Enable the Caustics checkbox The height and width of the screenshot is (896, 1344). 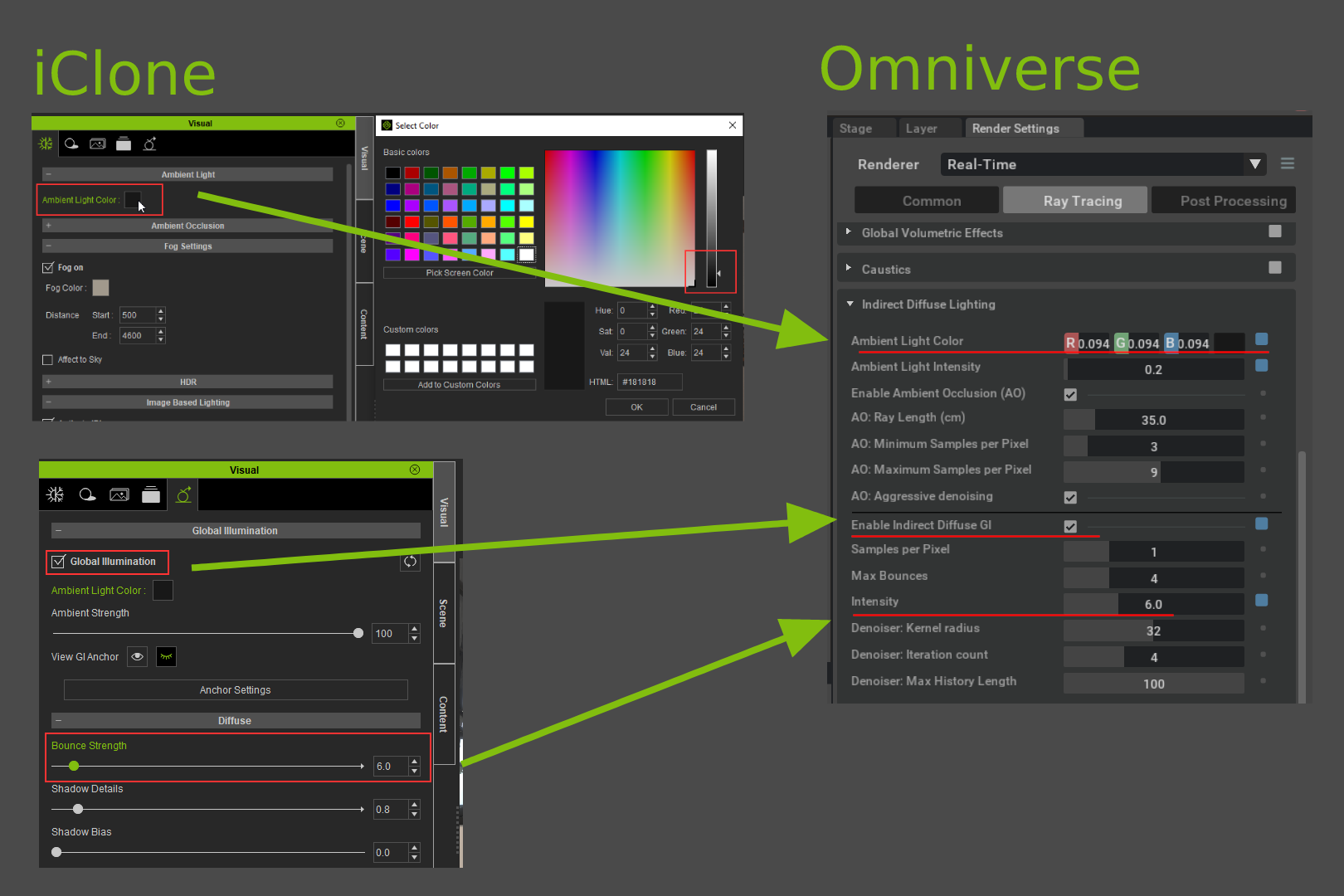(x=1275, y=267)
